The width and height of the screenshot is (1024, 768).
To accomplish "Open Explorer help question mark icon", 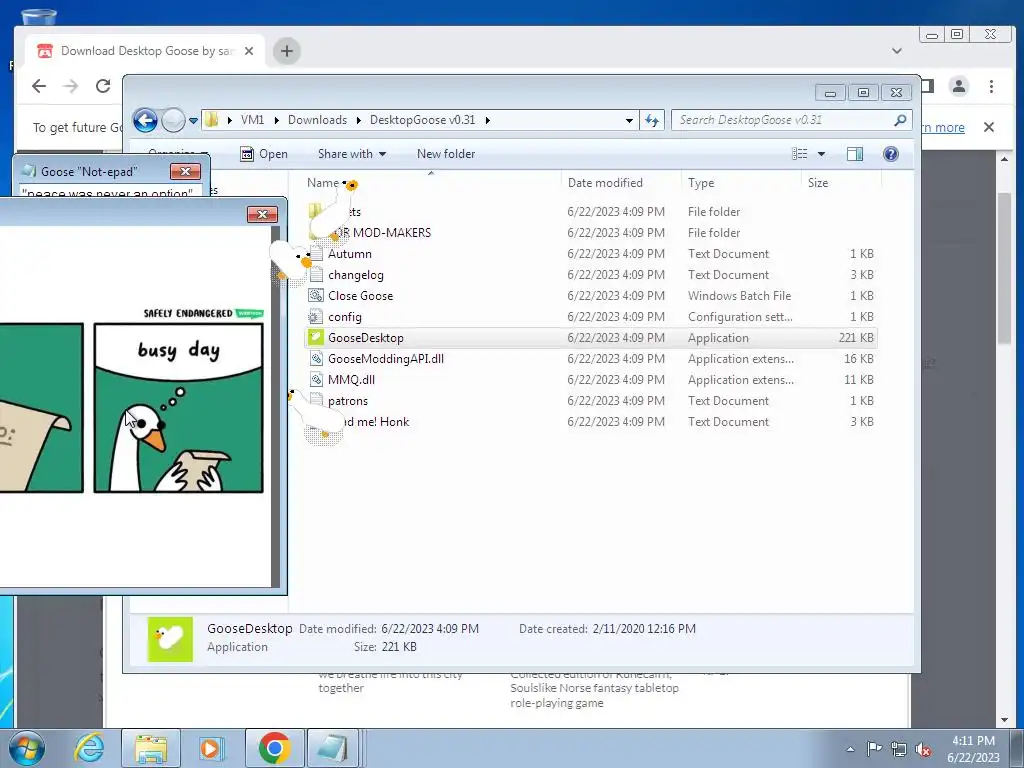I will (x=891, y=154).
